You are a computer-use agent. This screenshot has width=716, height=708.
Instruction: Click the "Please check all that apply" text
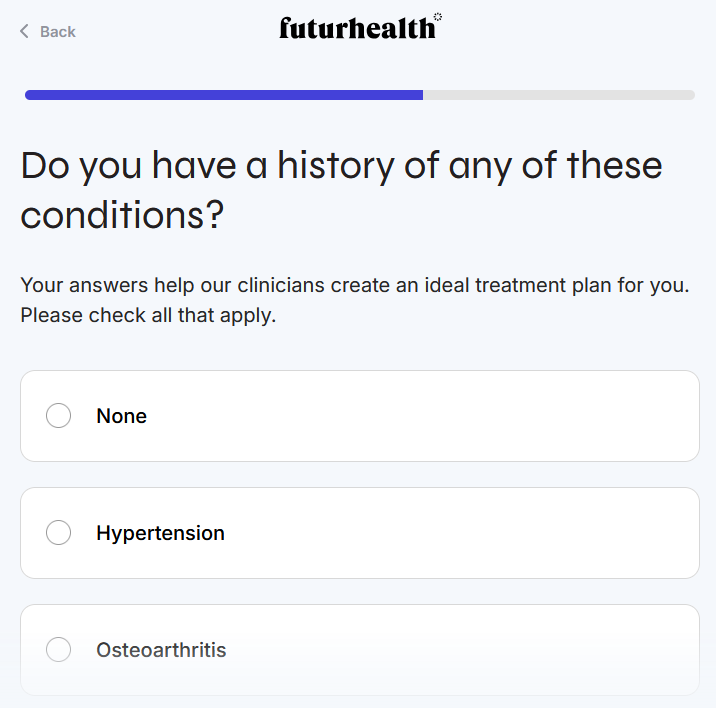148,315
